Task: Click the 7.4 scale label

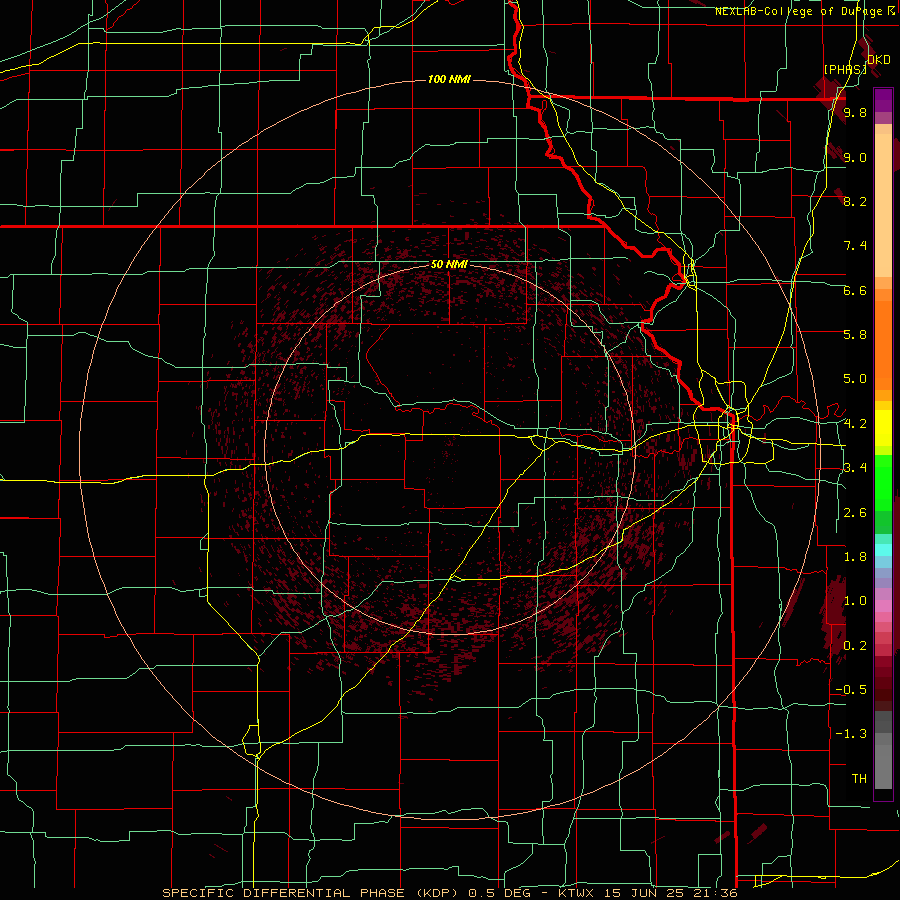Action: click(x=855, y=246)
